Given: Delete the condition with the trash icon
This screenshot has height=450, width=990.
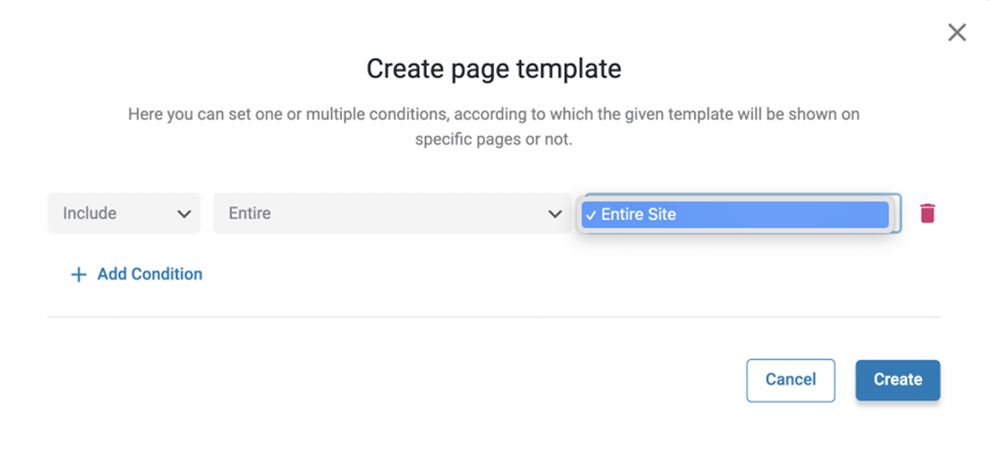Looking at the screenshot, I should (927, 213).
